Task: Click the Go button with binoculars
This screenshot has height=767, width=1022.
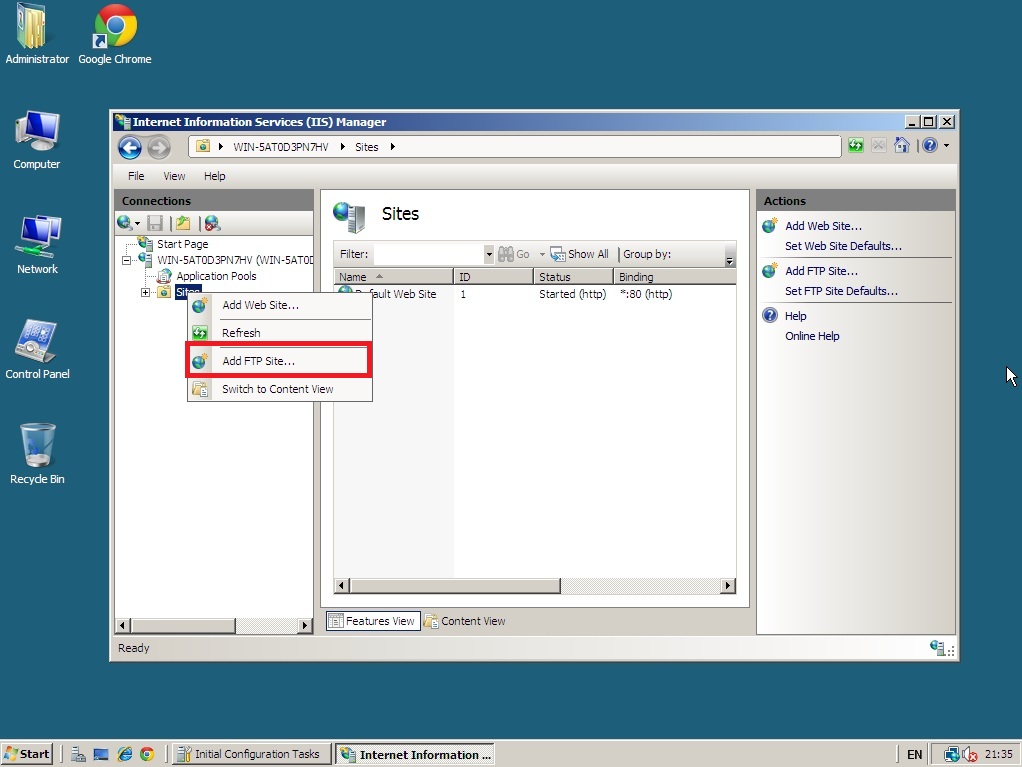Action: [514, 254]
